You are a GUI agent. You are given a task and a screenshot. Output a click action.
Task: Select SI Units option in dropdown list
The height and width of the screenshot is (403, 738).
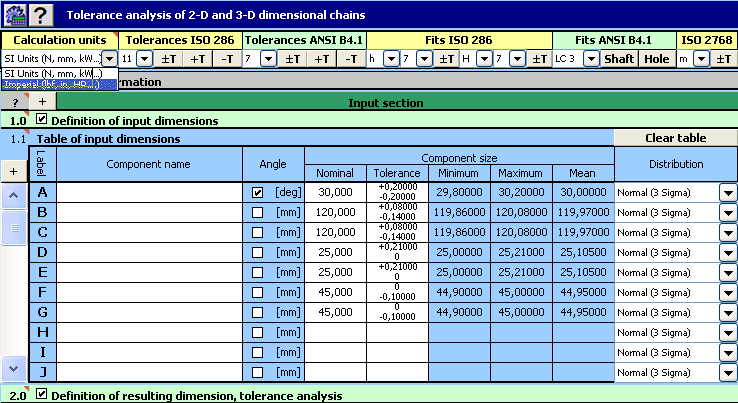pyautogui.click(x=59, y=73)
